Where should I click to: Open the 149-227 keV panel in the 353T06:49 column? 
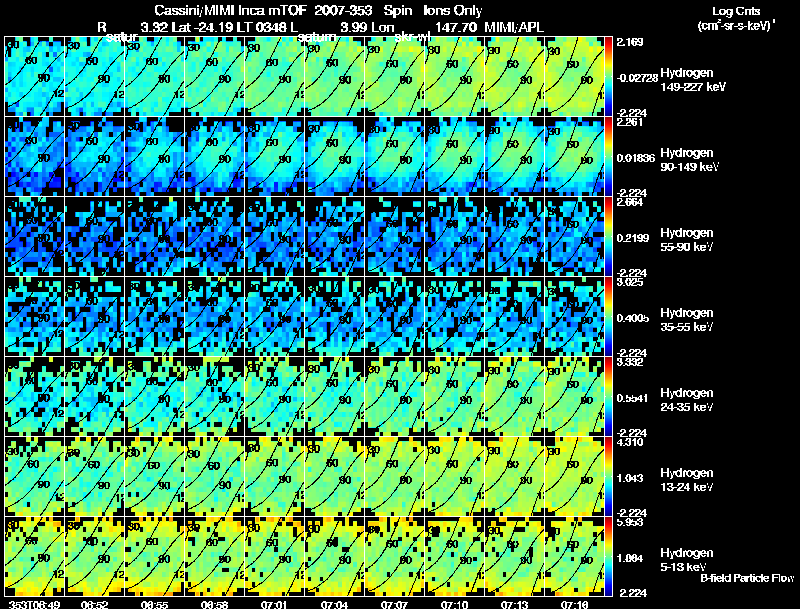pyautogui.click(x=35, y=77)
